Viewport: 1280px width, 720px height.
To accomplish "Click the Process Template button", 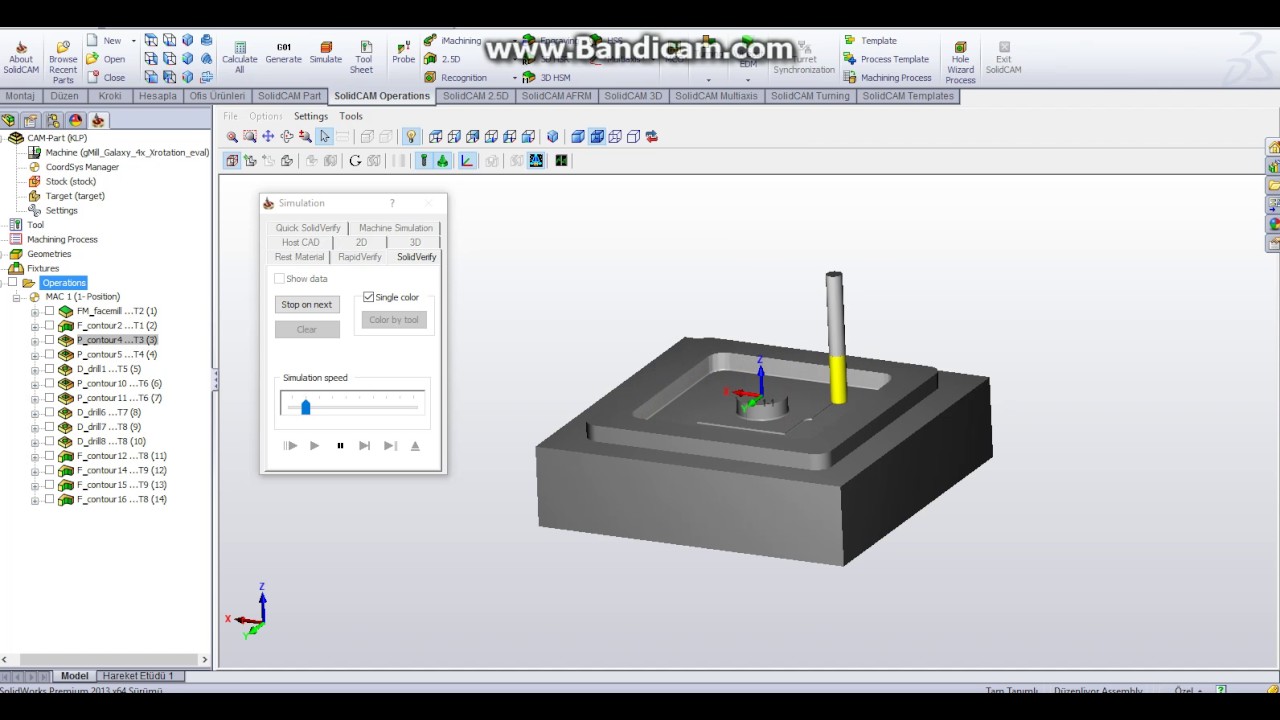I will 886,59.
